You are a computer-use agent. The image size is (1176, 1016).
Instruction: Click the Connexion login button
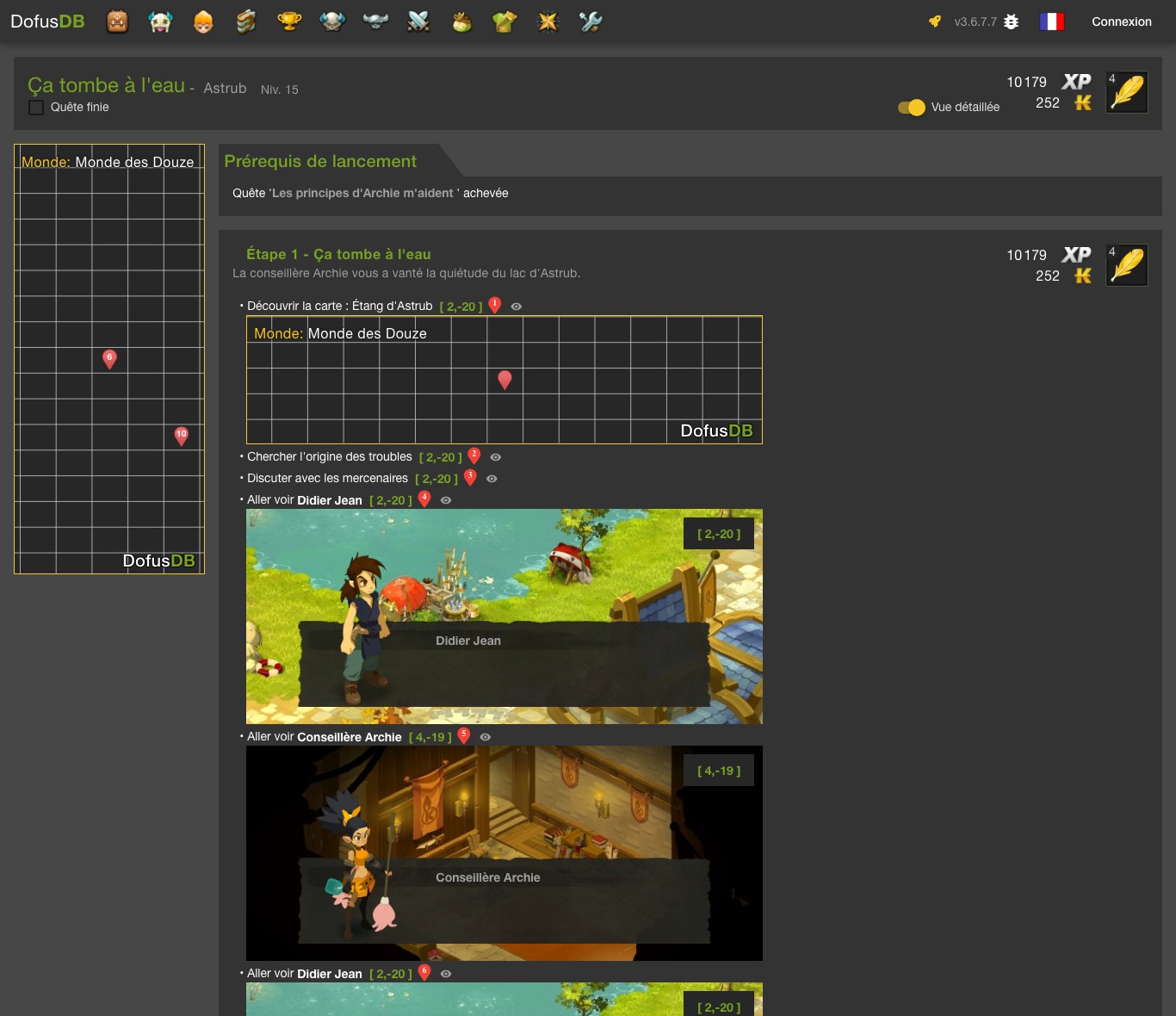click(x=1122, y=22)
